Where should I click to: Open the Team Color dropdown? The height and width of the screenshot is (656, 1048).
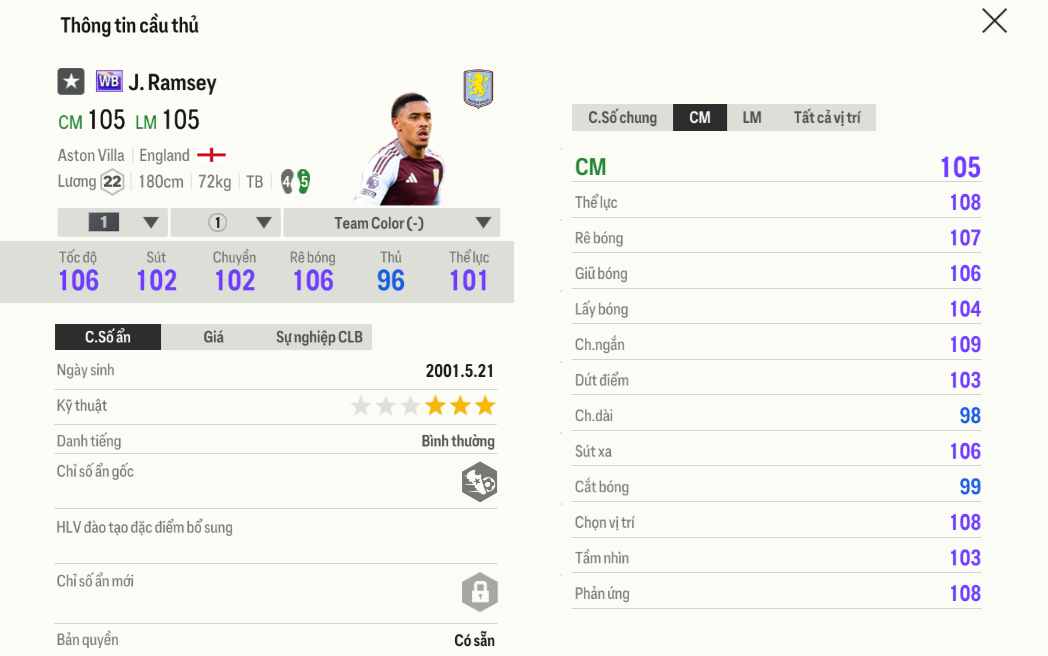pos(391,222)
